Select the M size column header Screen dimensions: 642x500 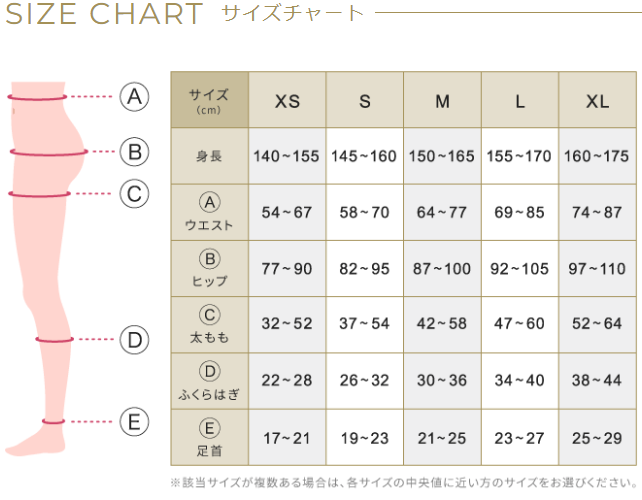point(443,101)
